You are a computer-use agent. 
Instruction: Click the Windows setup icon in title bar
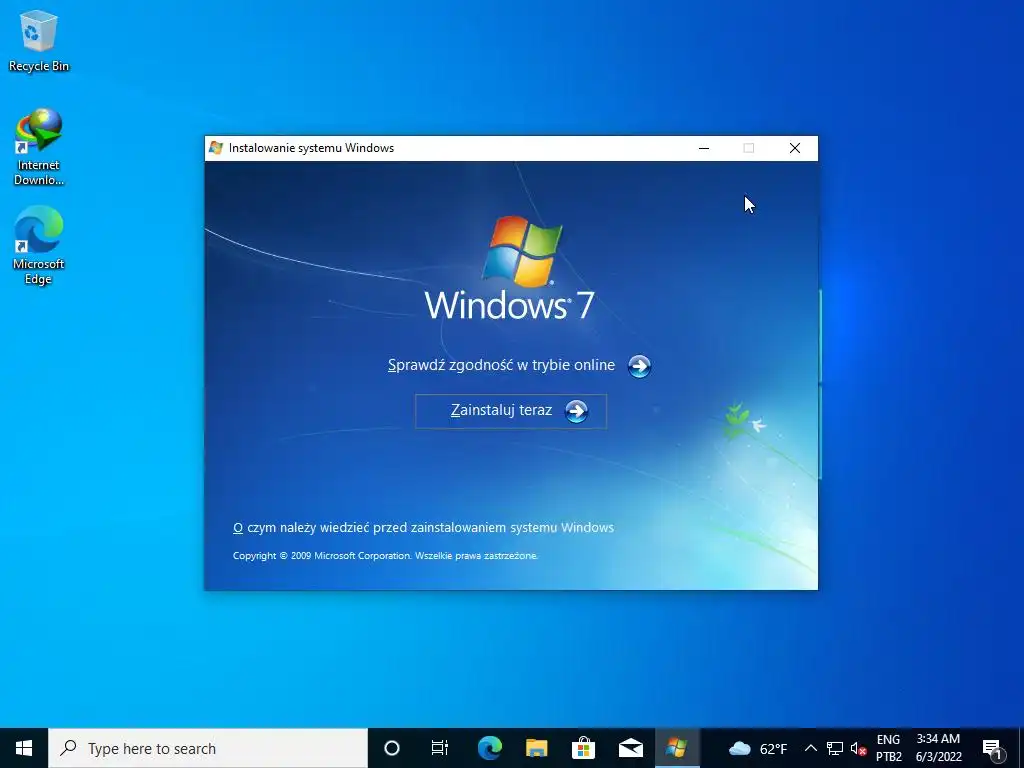216,148
